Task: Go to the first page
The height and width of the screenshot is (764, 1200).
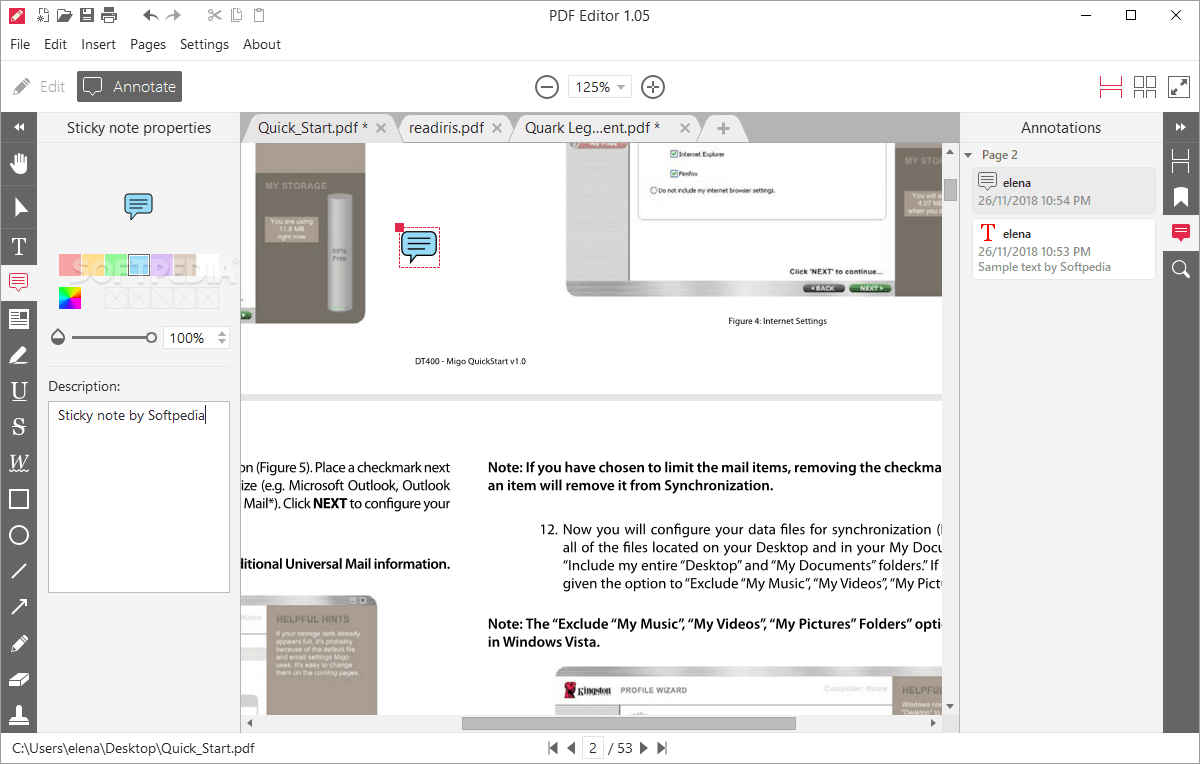Action: [553, 748]
